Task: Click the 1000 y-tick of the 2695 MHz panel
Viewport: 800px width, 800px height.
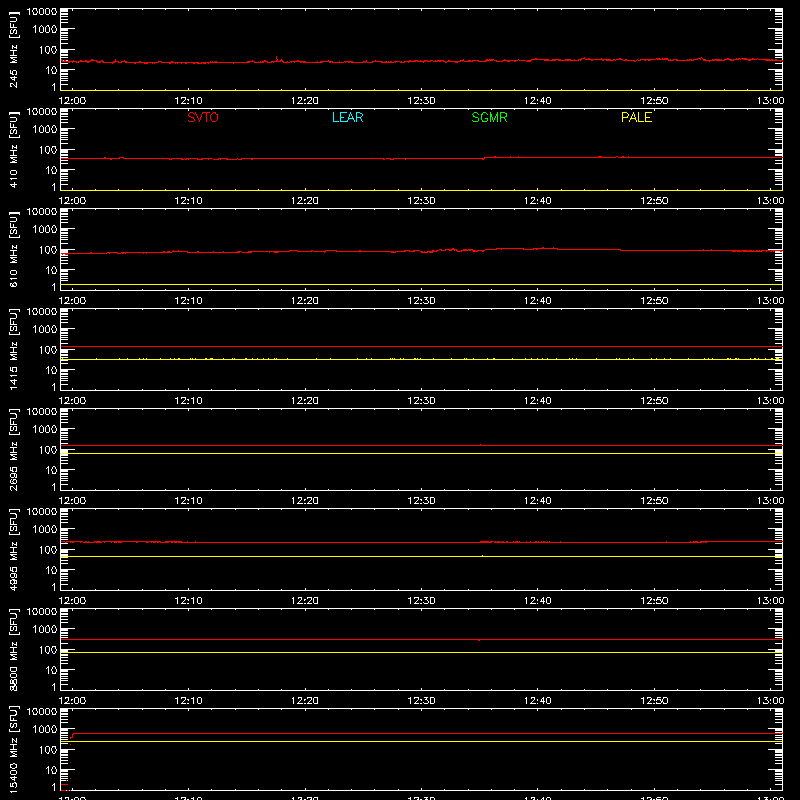Action: pyautogui.click(x=45, y=430)
